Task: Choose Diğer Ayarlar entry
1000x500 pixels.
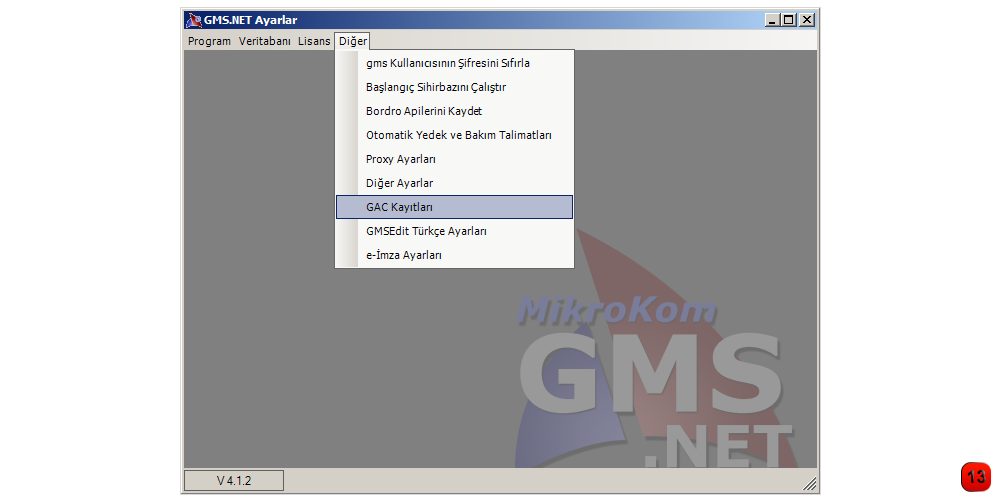Action: (x=454, y=183)
